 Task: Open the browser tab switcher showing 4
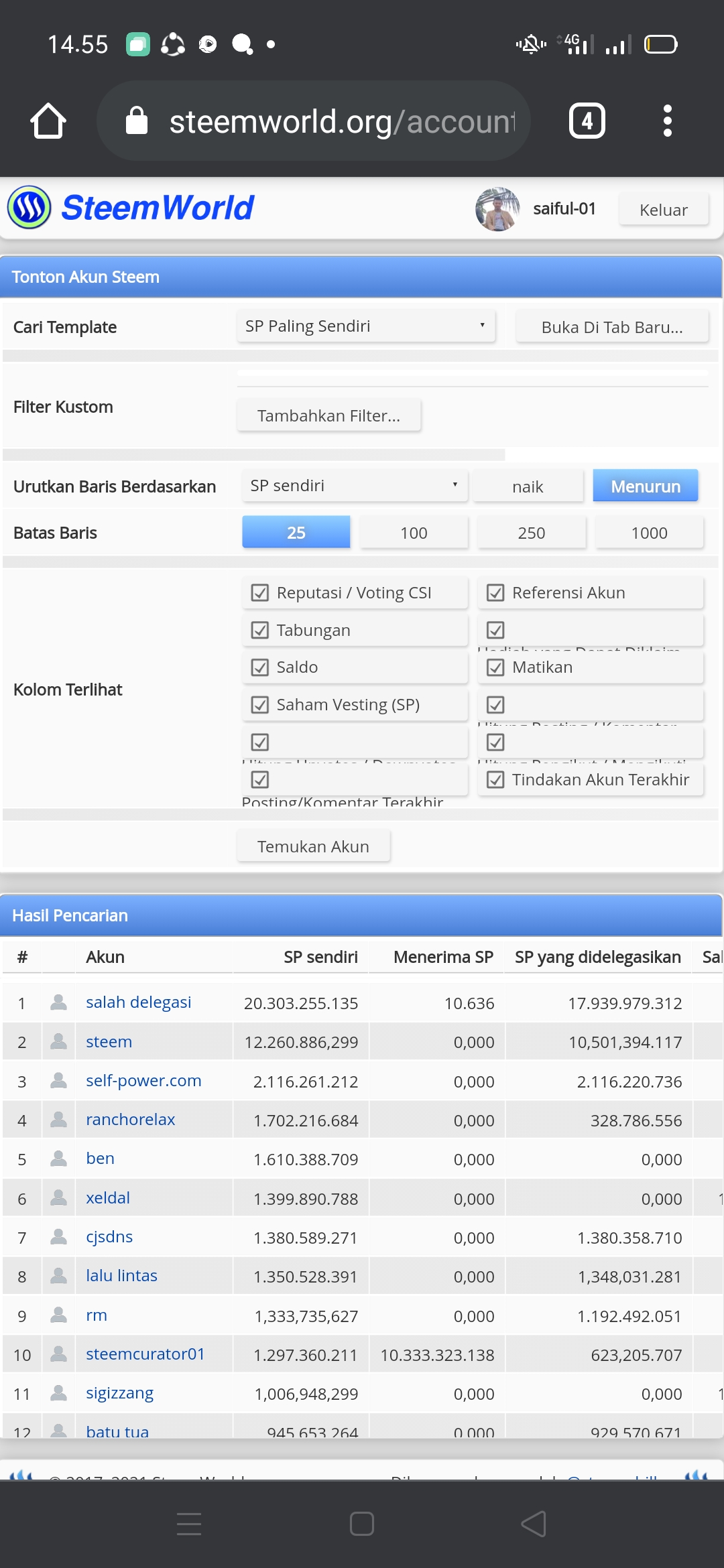point(587,121)
